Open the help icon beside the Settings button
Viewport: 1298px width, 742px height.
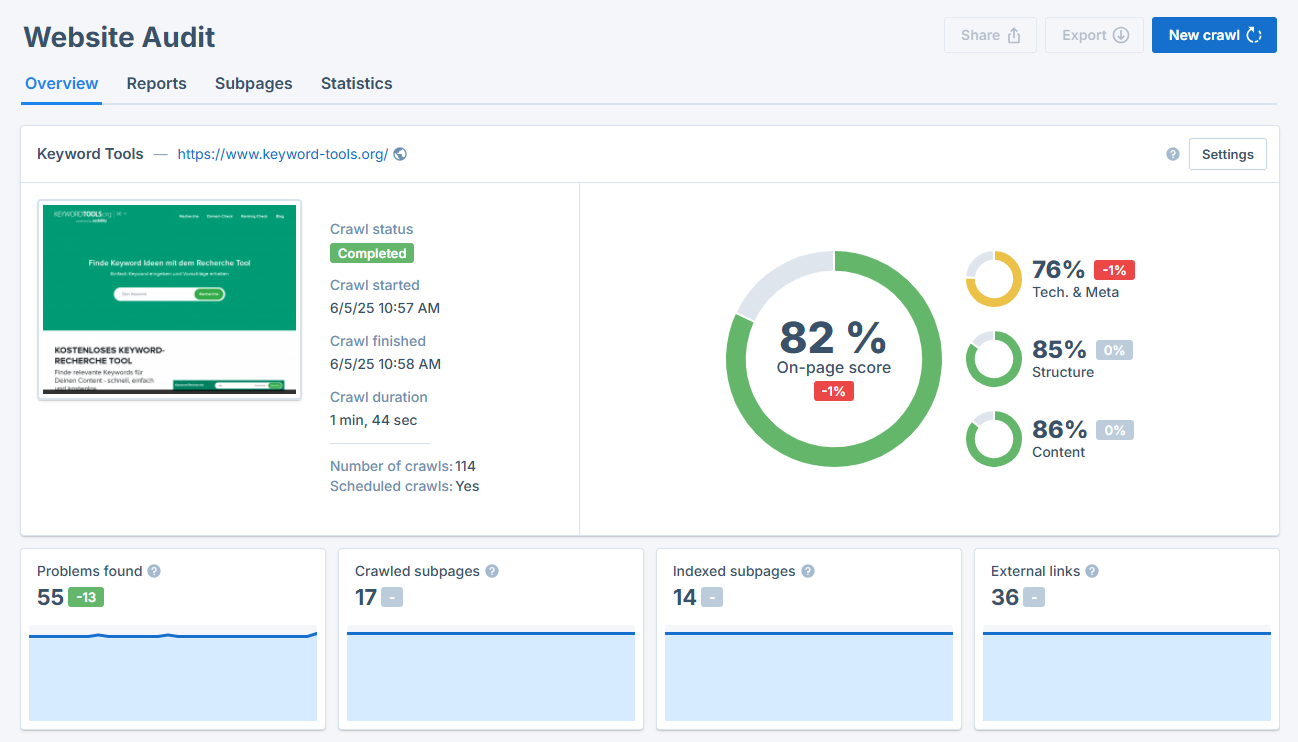1172,153
